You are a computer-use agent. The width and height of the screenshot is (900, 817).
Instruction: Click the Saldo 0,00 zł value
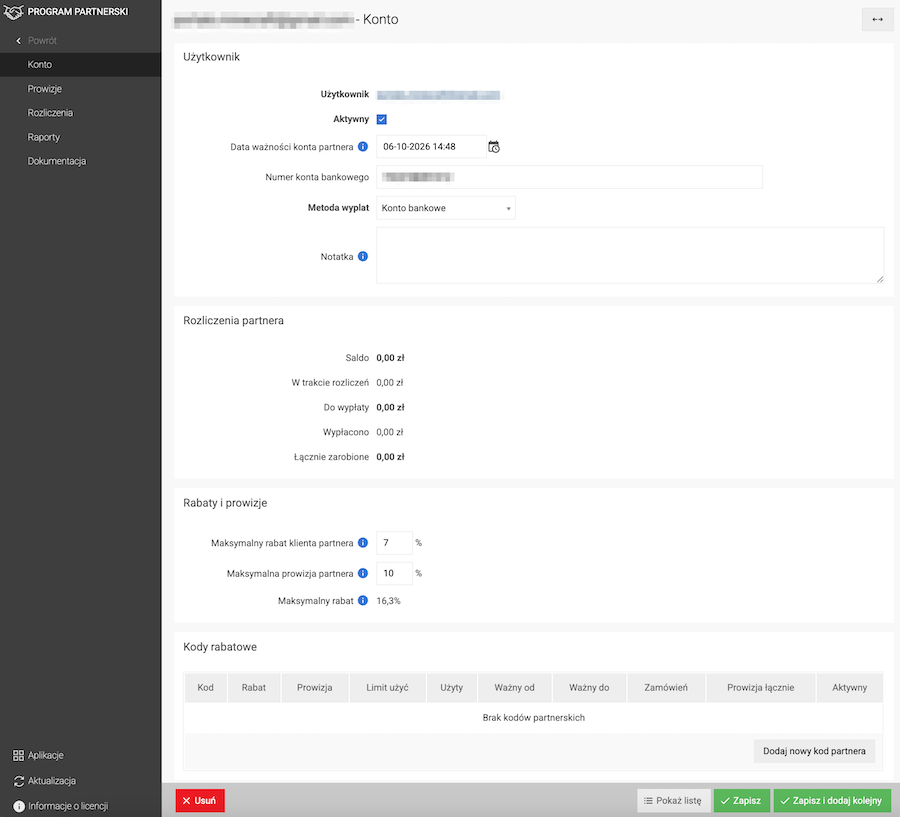pyautogui.click(x=390, y=358)
